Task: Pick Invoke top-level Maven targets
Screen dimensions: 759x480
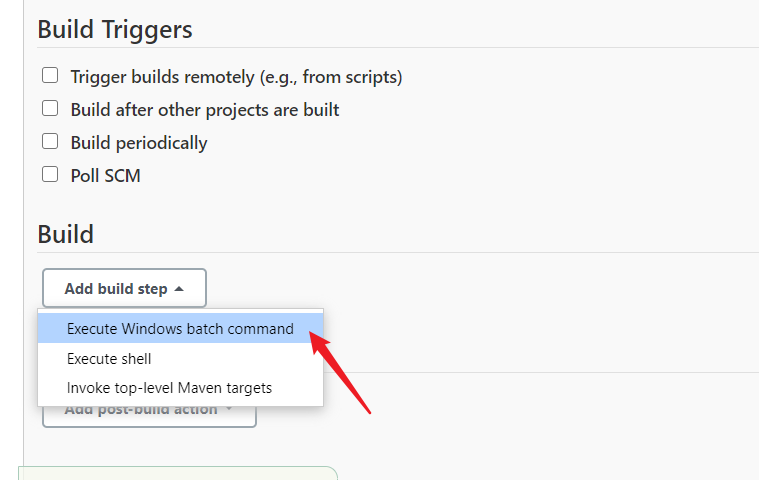Action: tap(181, 388)
